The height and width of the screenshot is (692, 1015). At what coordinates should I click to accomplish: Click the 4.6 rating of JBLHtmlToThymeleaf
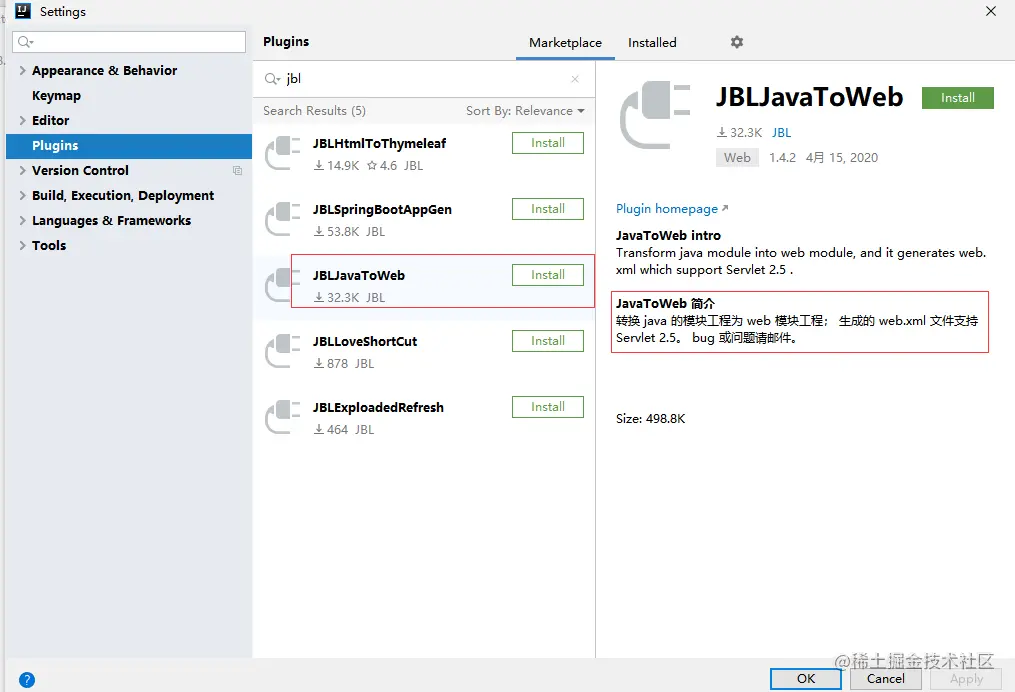coord(382,166)
